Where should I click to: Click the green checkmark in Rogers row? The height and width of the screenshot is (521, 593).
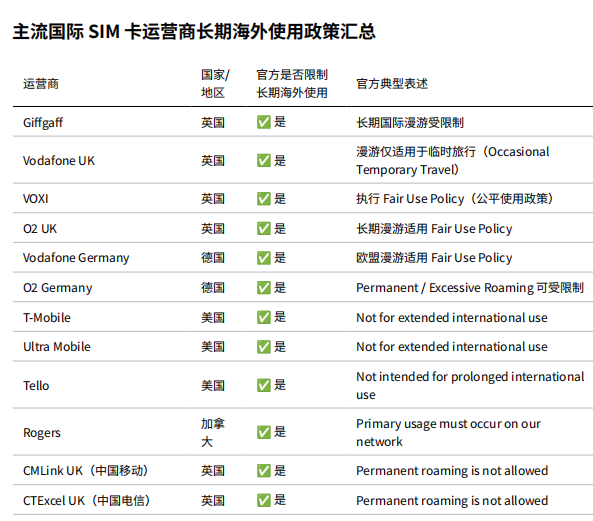point(264,432)
